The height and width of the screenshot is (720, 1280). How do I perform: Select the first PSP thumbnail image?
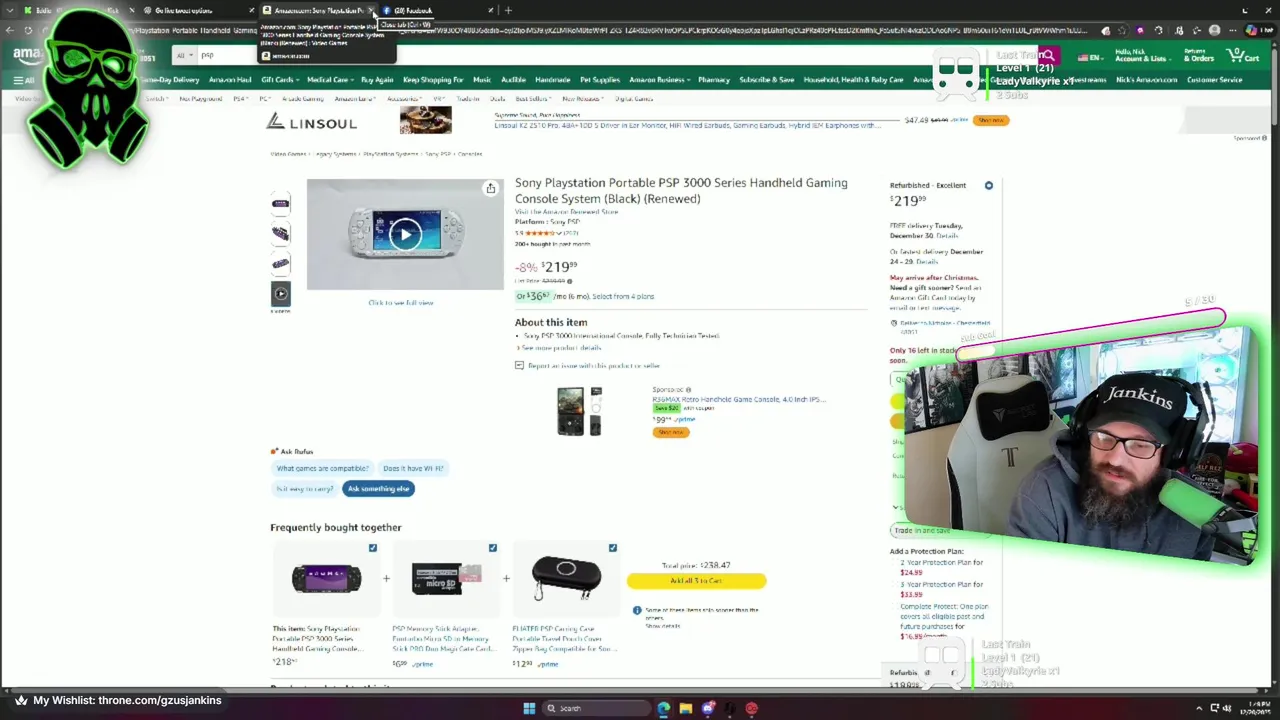pyautogui.click(x=280, y=203)
